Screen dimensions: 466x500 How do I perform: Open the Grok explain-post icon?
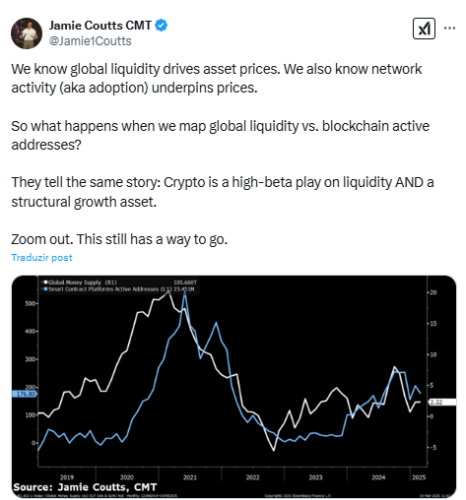click(x=424, y=29)
